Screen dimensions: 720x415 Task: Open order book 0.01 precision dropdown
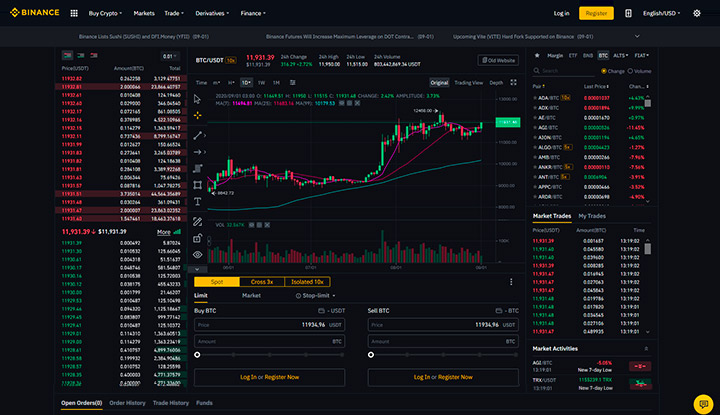(169, 56)
